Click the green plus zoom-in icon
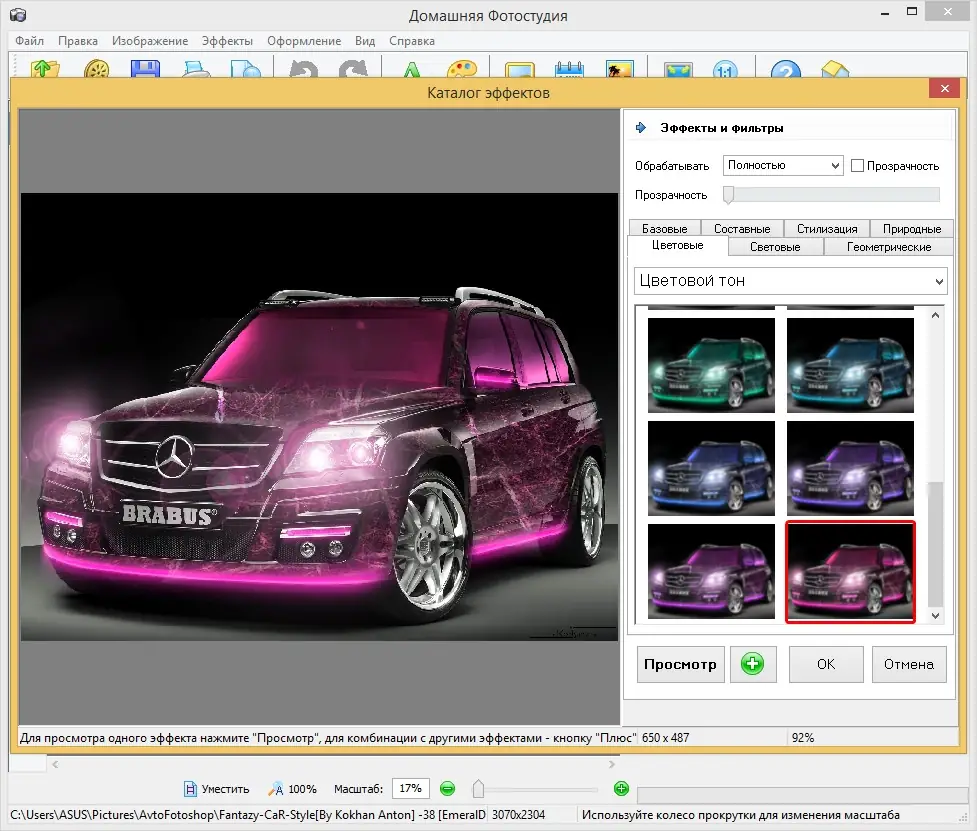Screen dimensions: 977x831 click(621, 789)
